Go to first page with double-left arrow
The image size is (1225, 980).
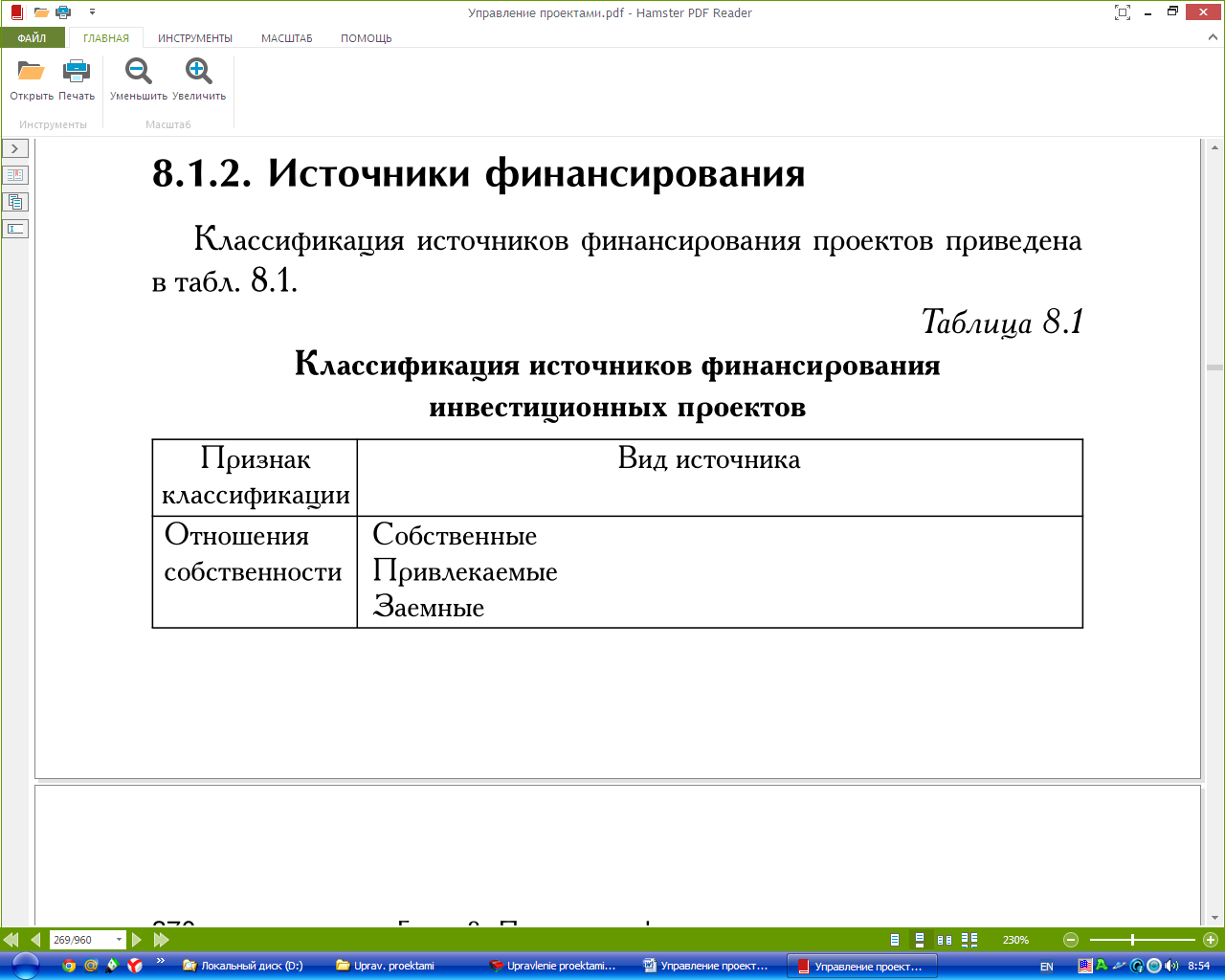(11, 940)
